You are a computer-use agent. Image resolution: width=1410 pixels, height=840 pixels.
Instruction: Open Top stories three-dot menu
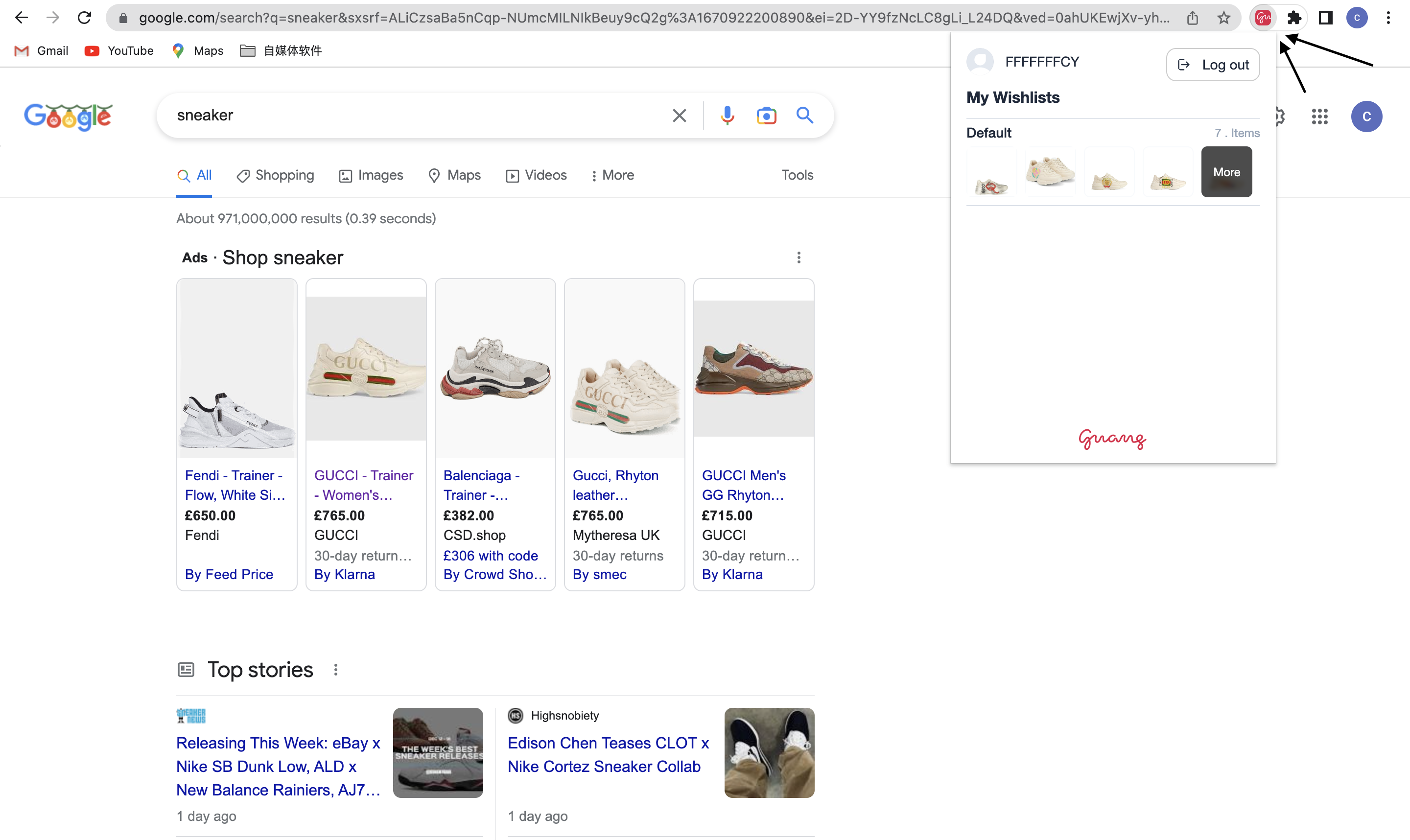click(336, 670)
